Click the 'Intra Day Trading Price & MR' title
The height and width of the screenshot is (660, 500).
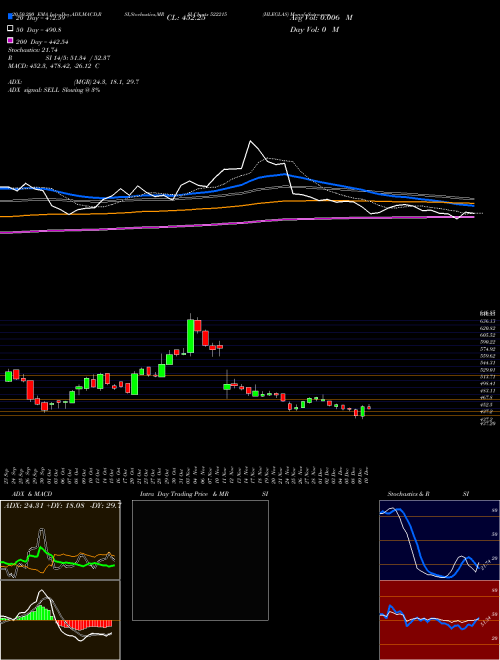(184, 494)
